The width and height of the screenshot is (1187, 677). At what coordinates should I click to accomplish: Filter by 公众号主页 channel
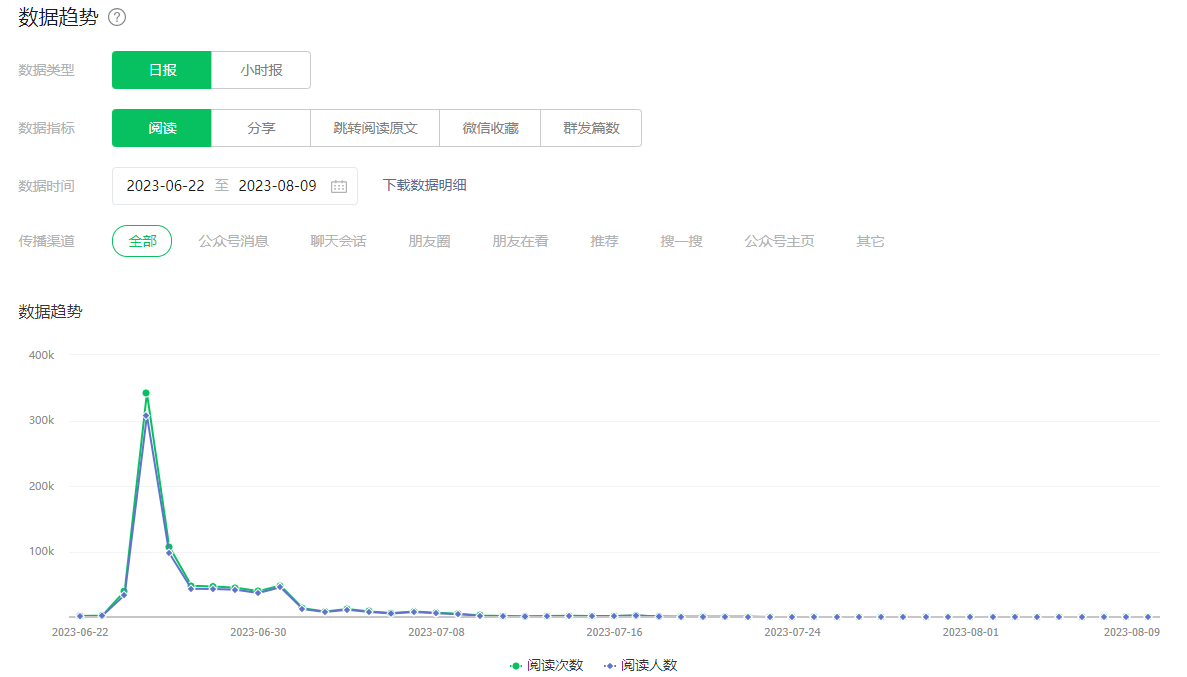(x=779, y=241)
